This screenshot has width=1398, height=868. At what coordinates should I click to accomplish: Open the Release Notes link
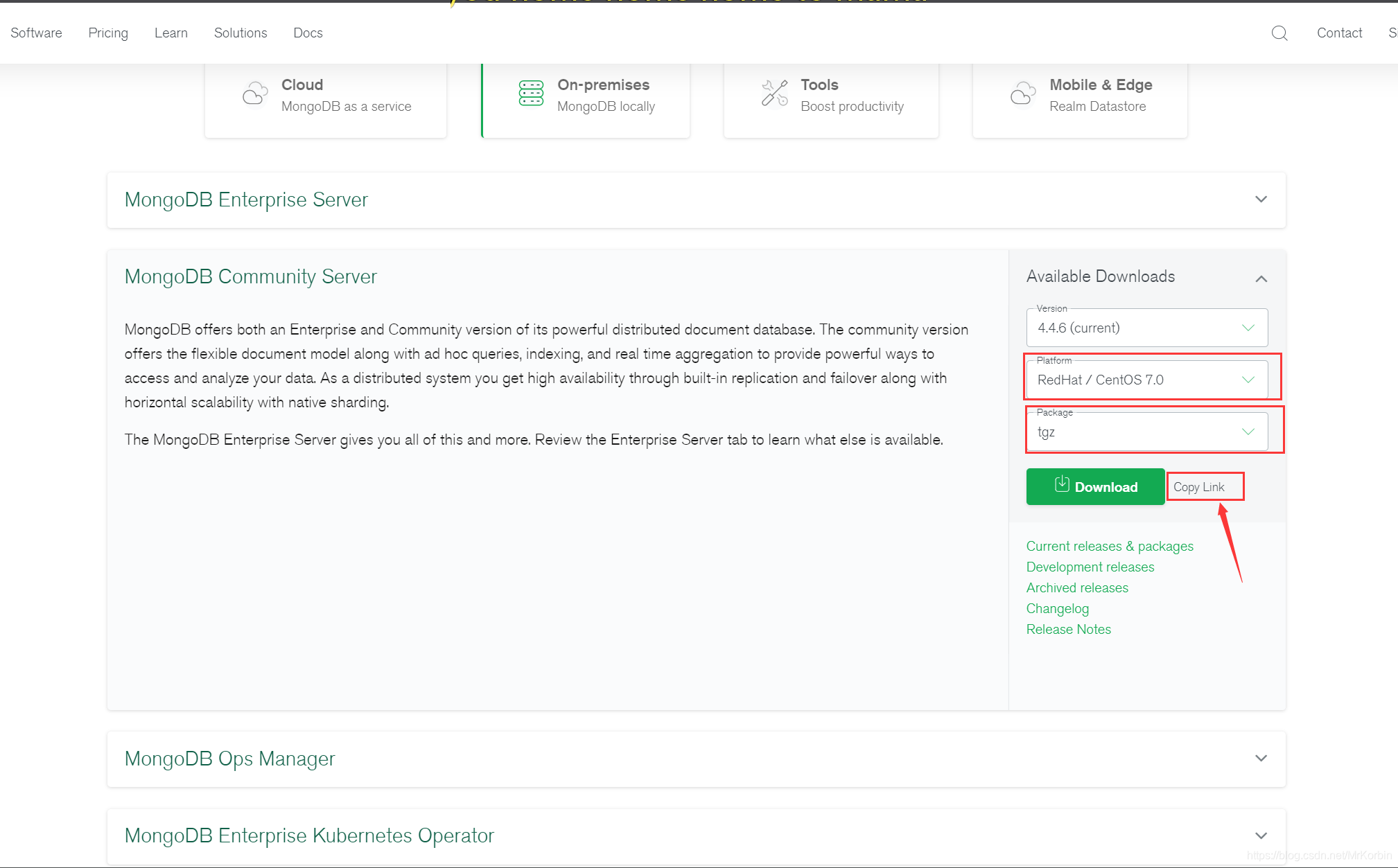[1068, 629]
